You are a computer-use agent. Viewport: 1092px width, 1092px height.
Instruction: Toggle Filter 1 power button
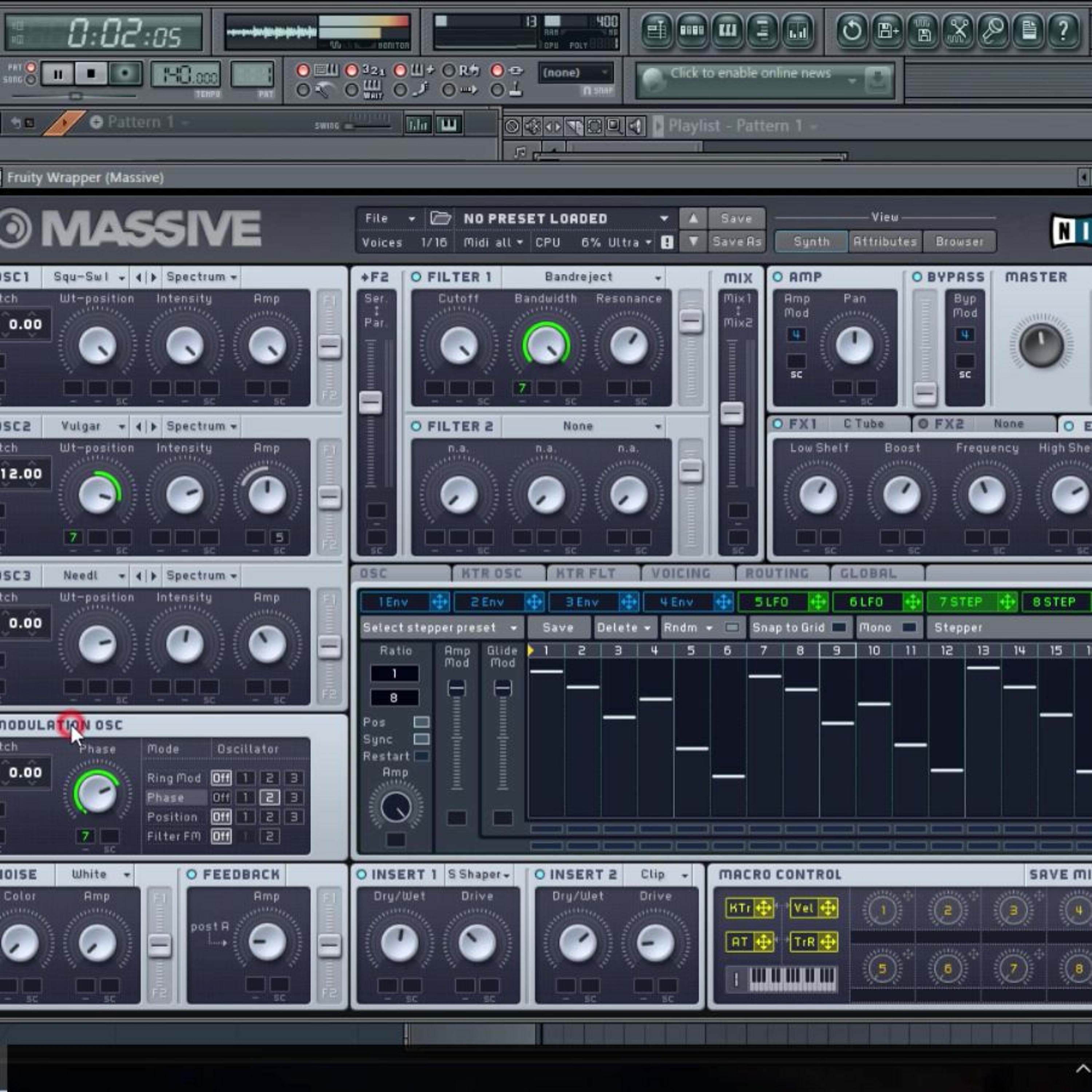[x=416, y=277]
